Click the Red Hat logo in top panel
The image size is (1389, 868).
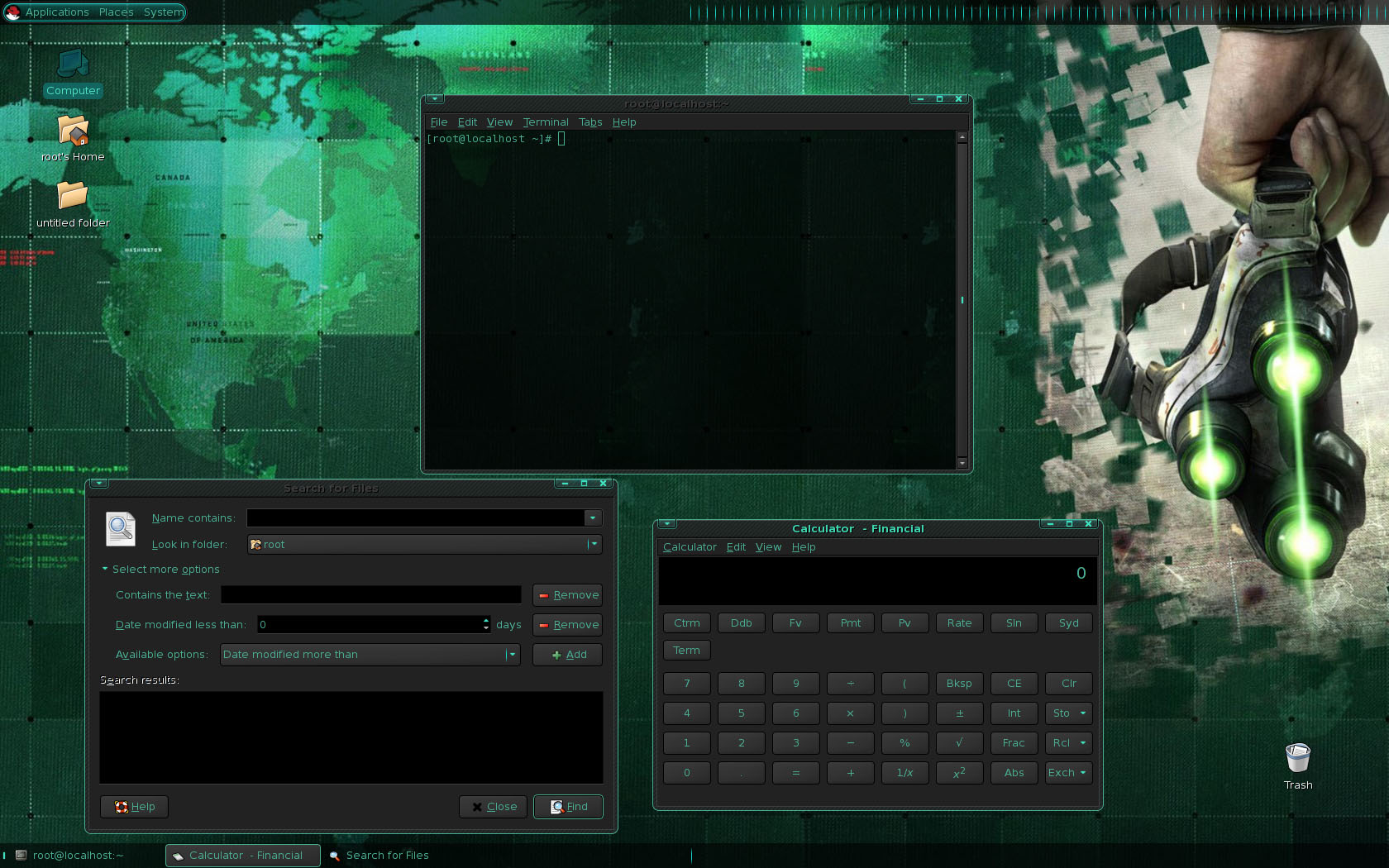12,12
